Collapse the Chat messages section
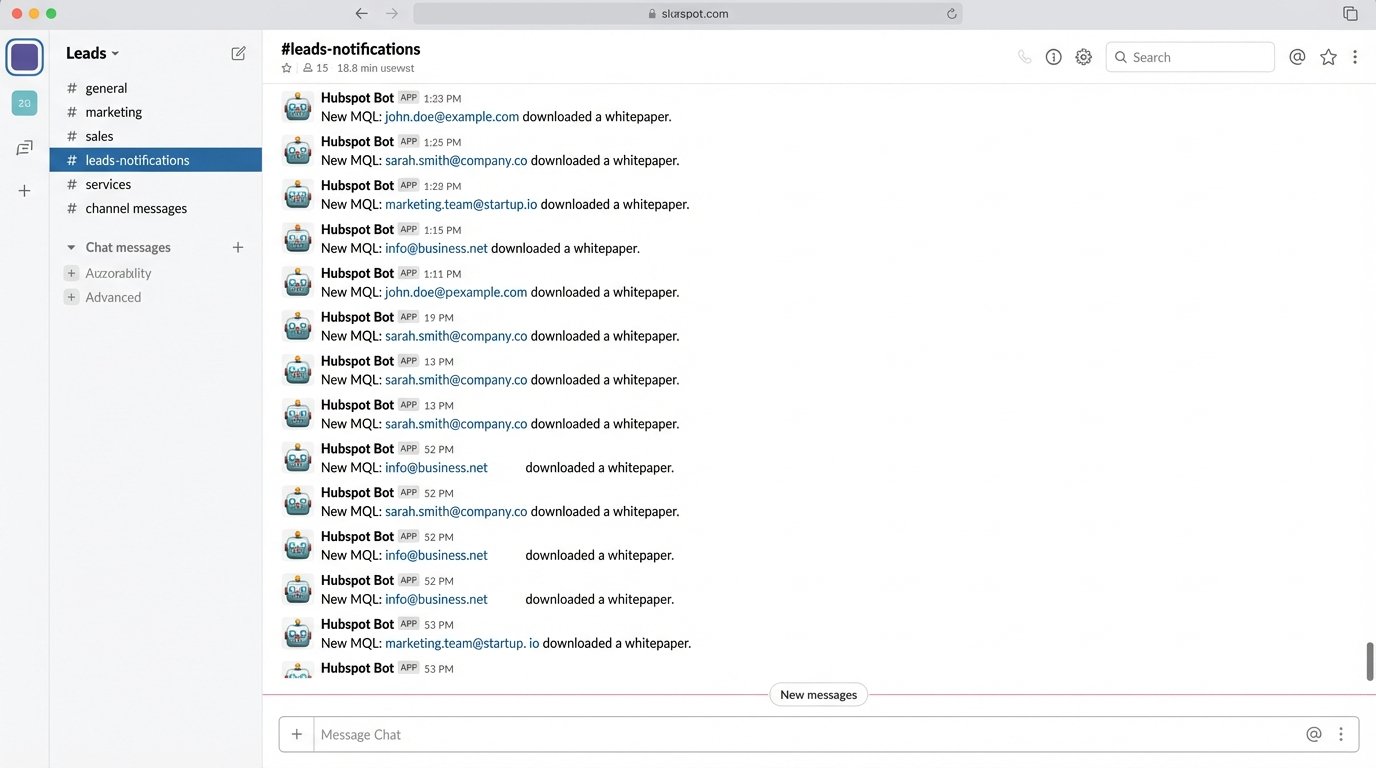1376x768 pixels. pyautogui.click(x=71, y=247)
